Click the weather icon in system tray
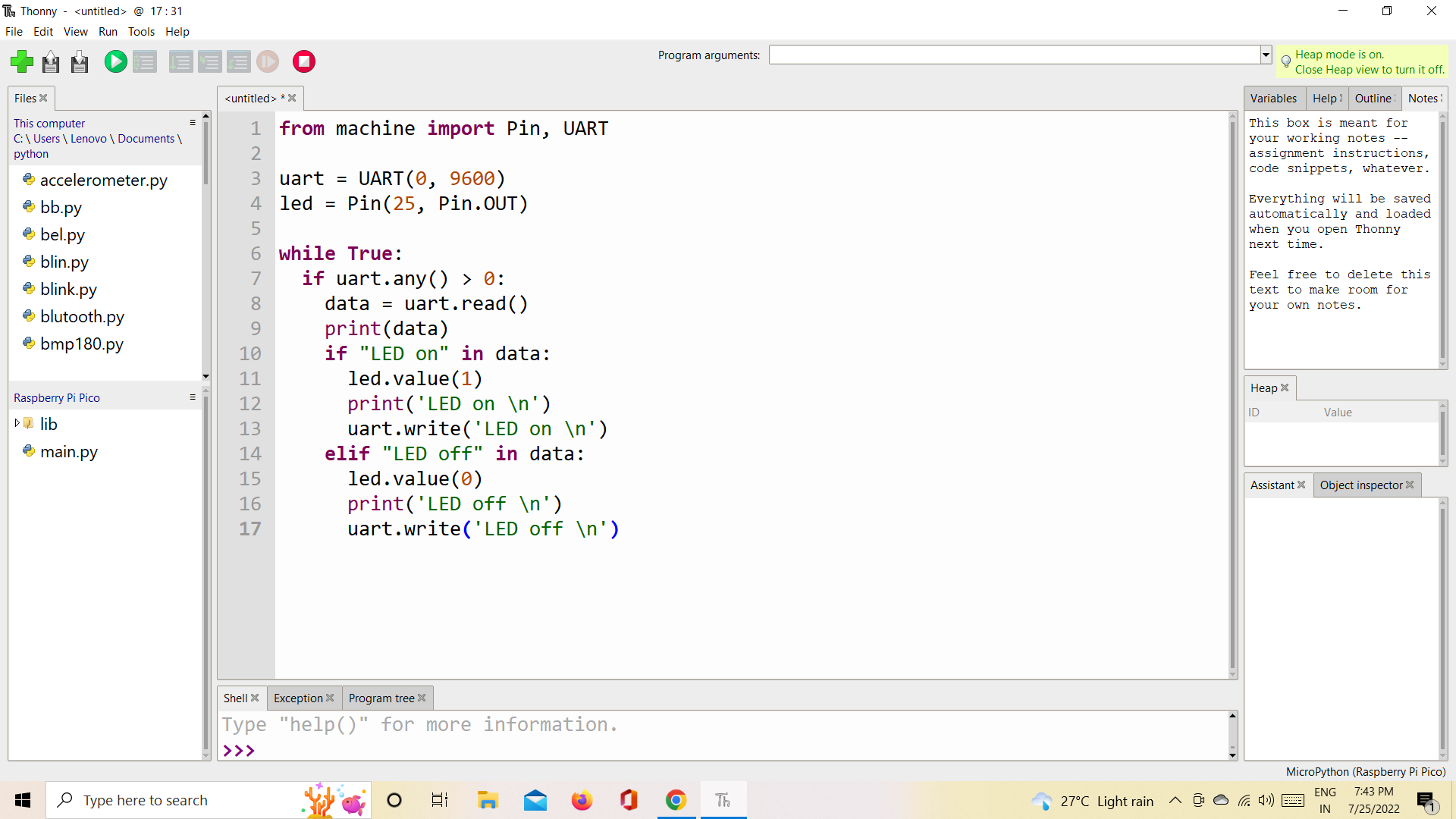 click(1044, 800)
